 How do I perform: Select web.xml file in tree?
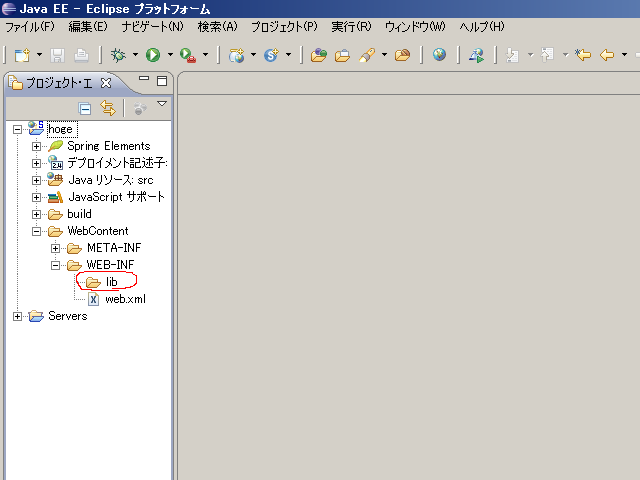pos(125,299)
